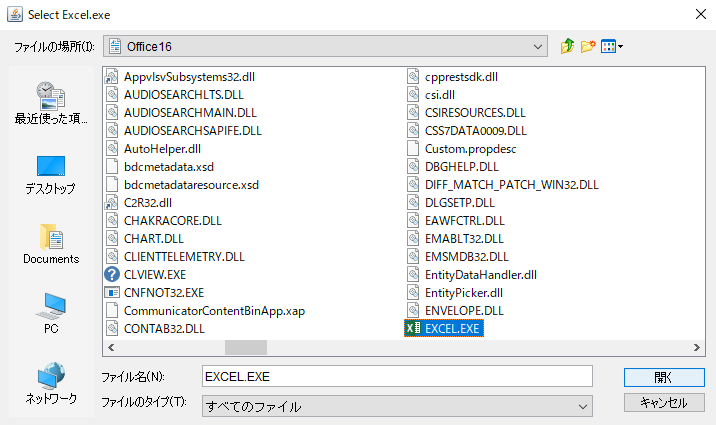716x425 pixels.
Task: Select CNFNOT32.EXE in the list
Action: point(163,292)
